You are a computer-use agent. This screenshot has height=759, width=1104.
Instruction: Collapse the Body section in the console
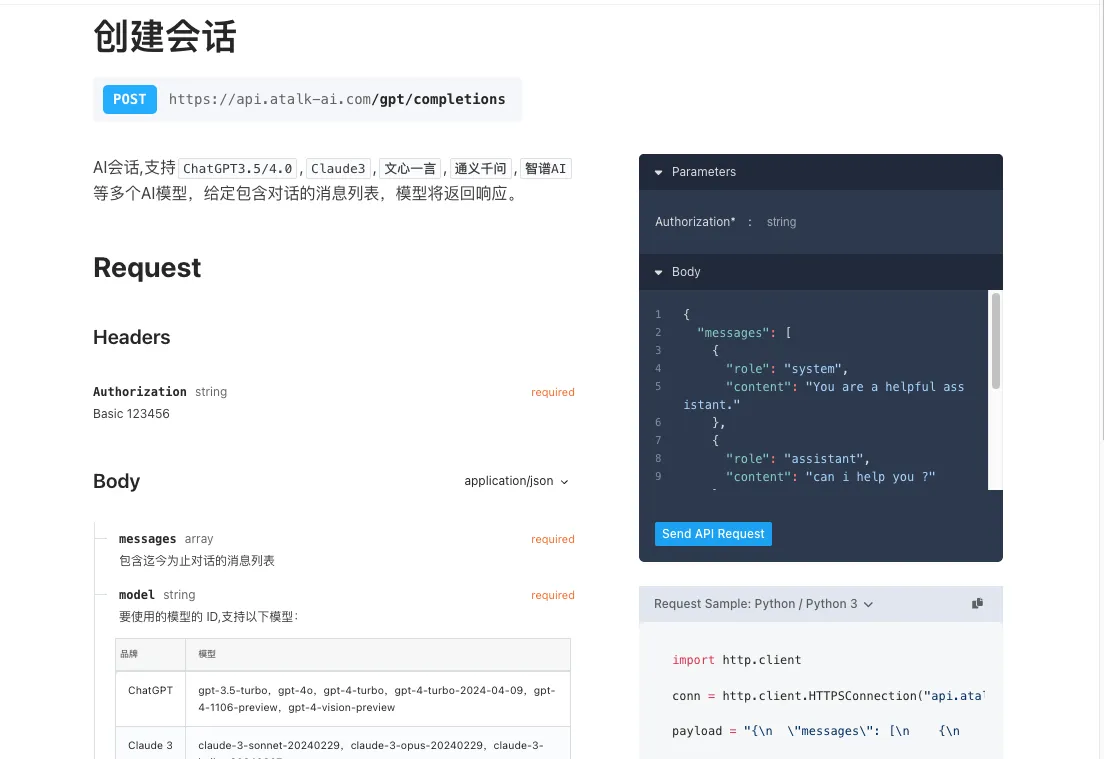(659, 272)
